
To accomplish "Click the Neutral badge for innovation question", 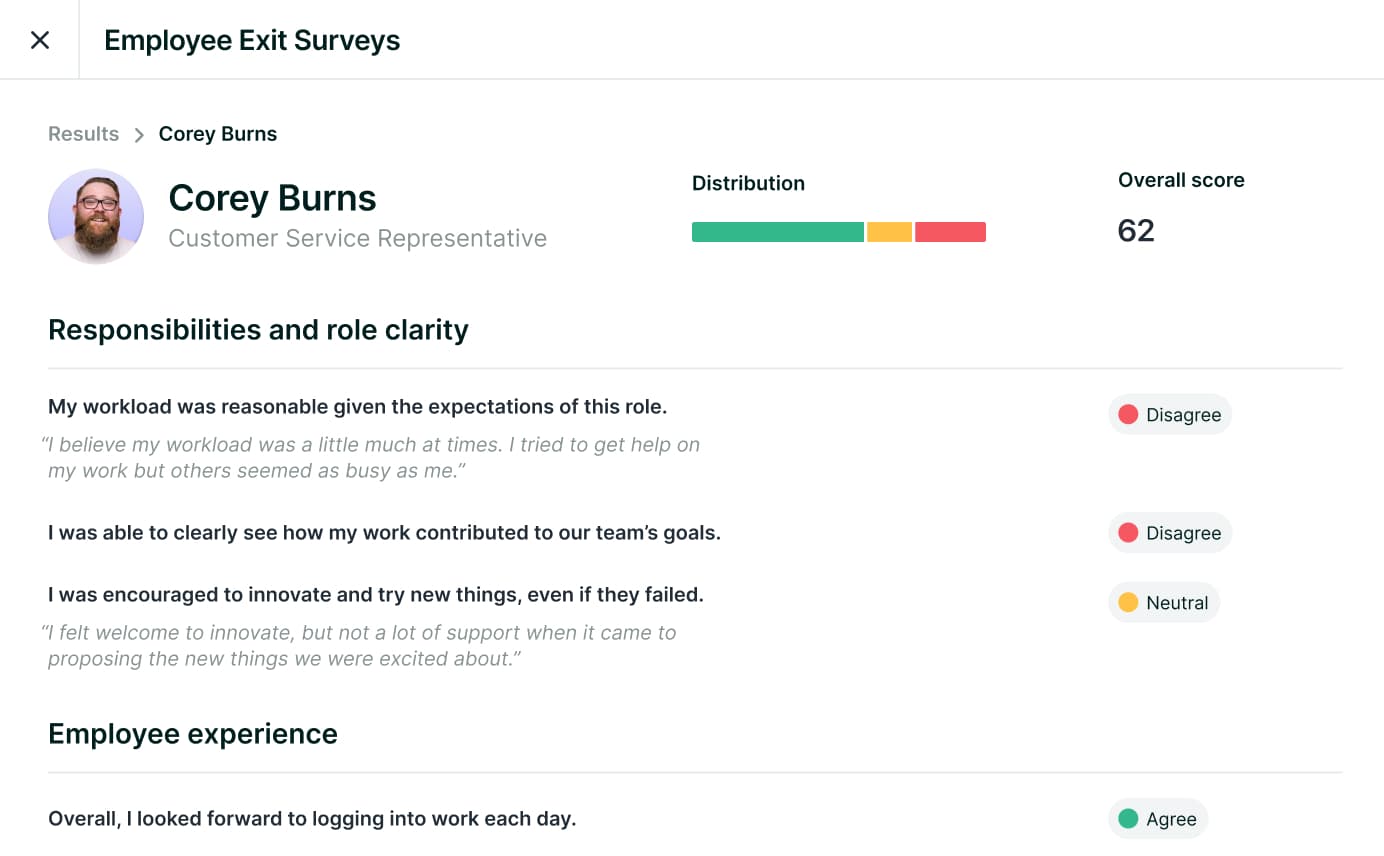I will pos(1163,603).
